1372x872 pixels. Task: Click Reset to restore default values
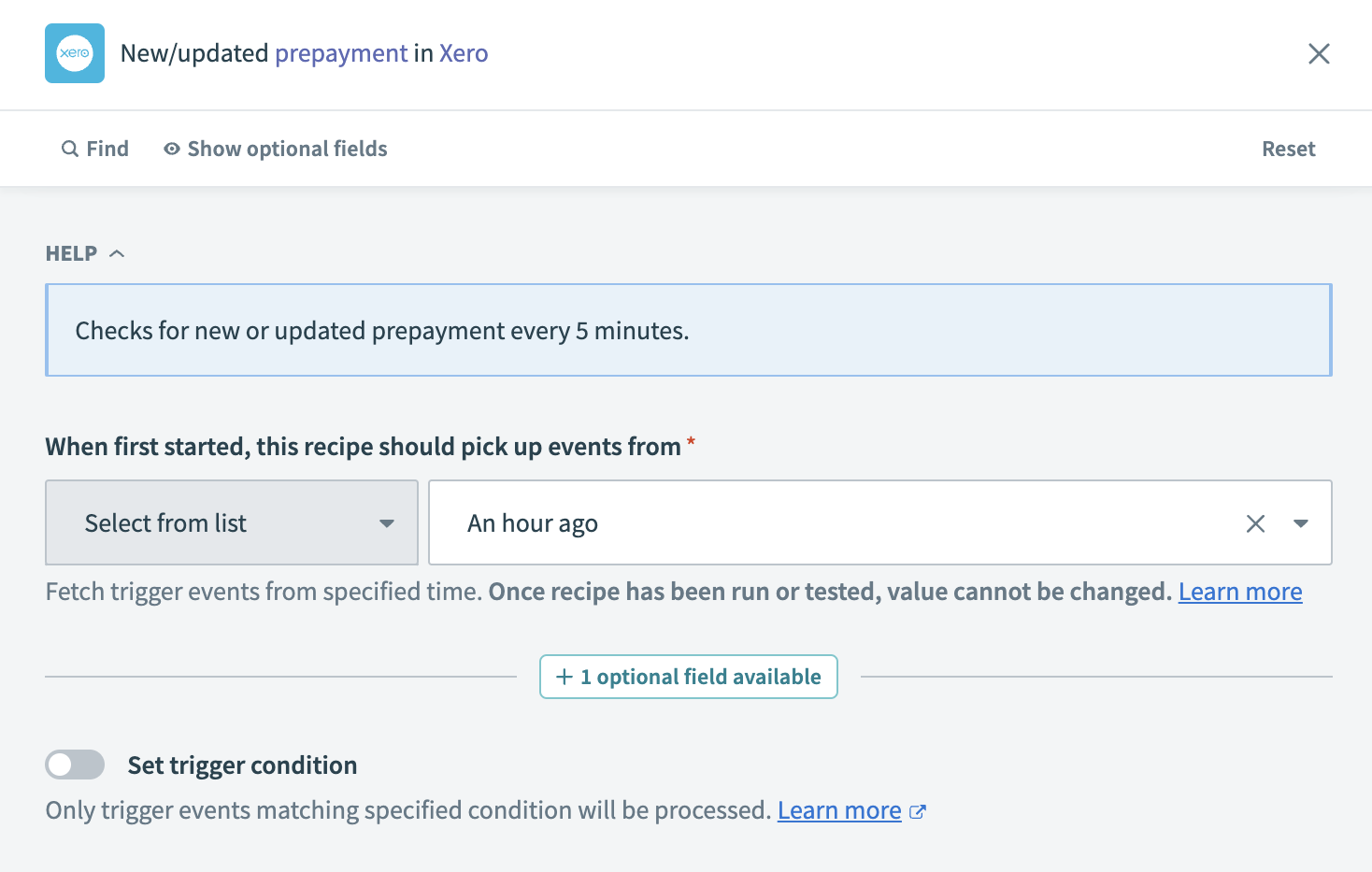tap(1288, 148)
